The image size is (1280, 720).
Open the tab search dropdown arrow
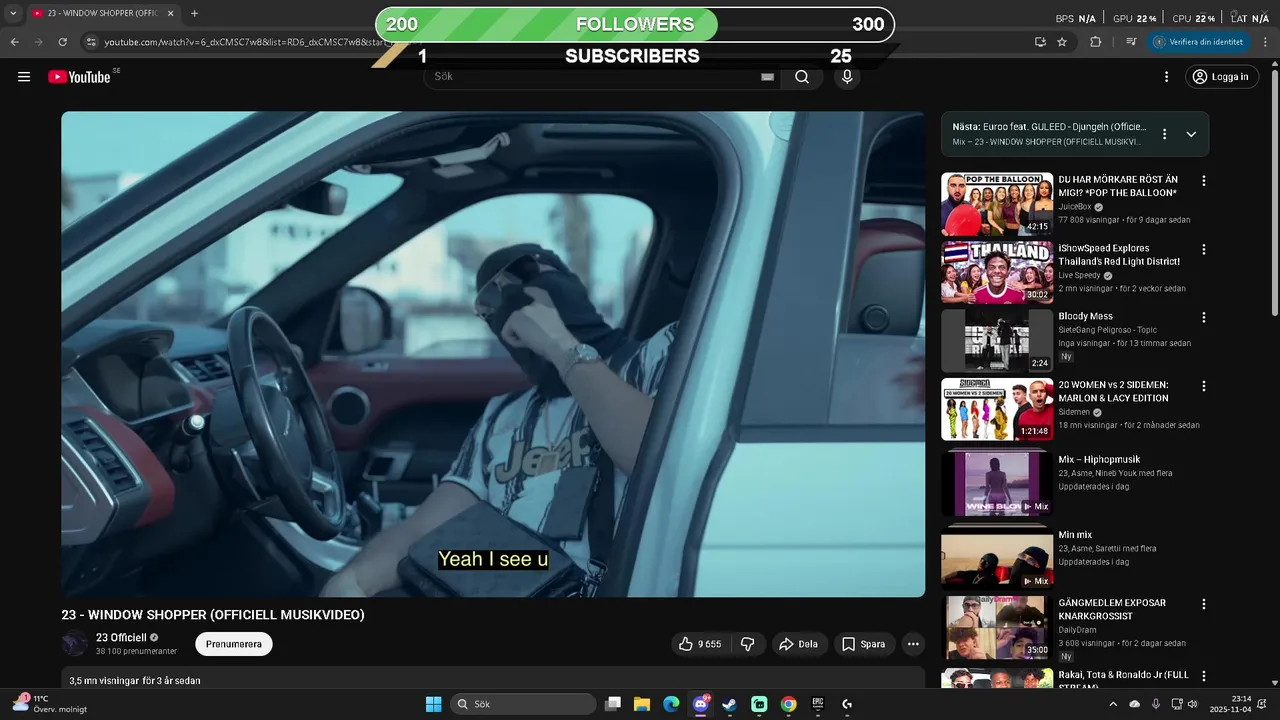pyautogui.click(x=13, y=14)
